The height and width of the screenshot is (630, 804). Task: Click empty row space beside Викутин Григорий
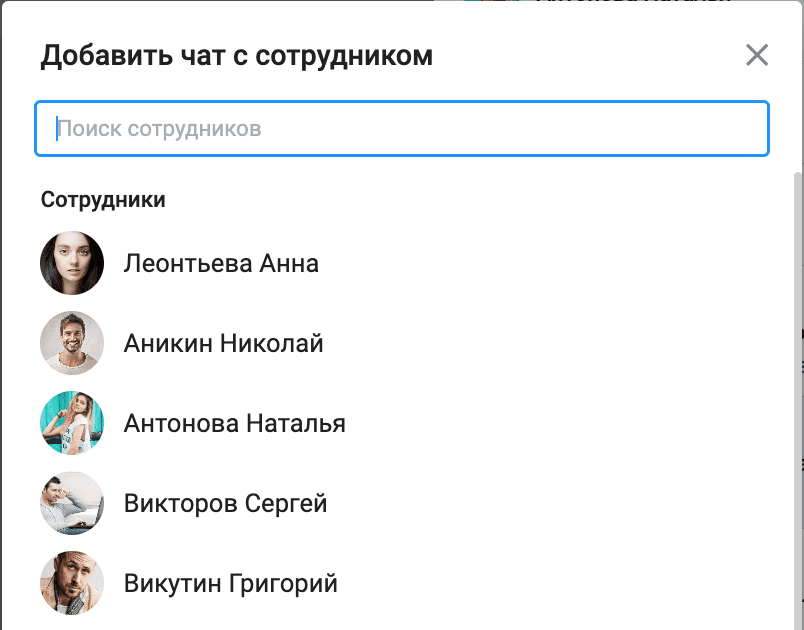[560, 583]
